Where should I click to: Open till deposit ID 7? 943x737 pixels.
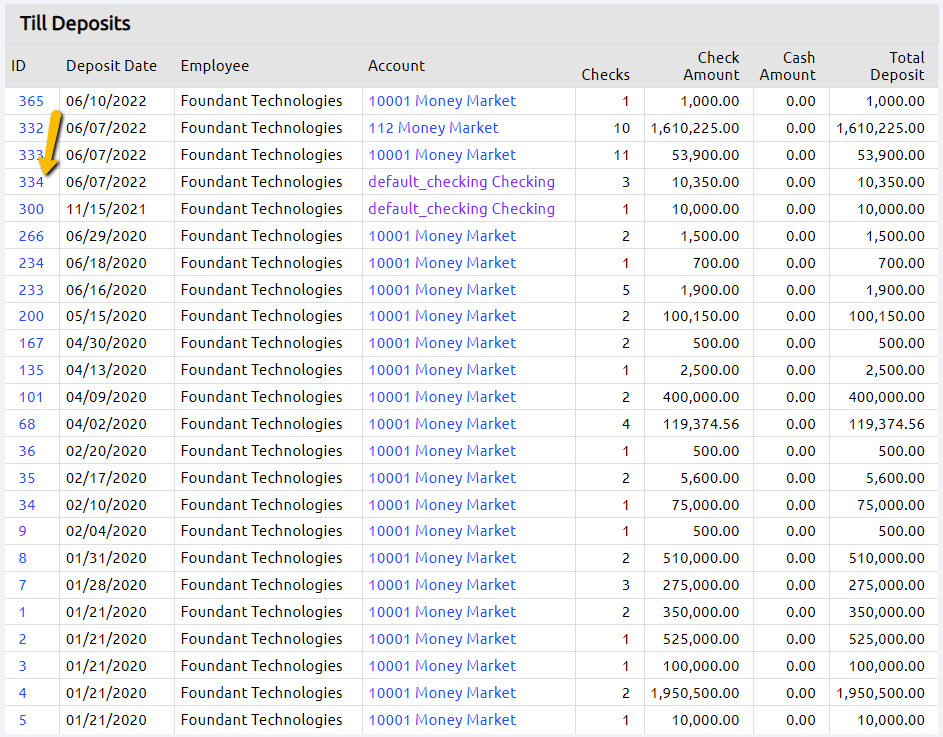pyautogui.click(x=23, y=585)
